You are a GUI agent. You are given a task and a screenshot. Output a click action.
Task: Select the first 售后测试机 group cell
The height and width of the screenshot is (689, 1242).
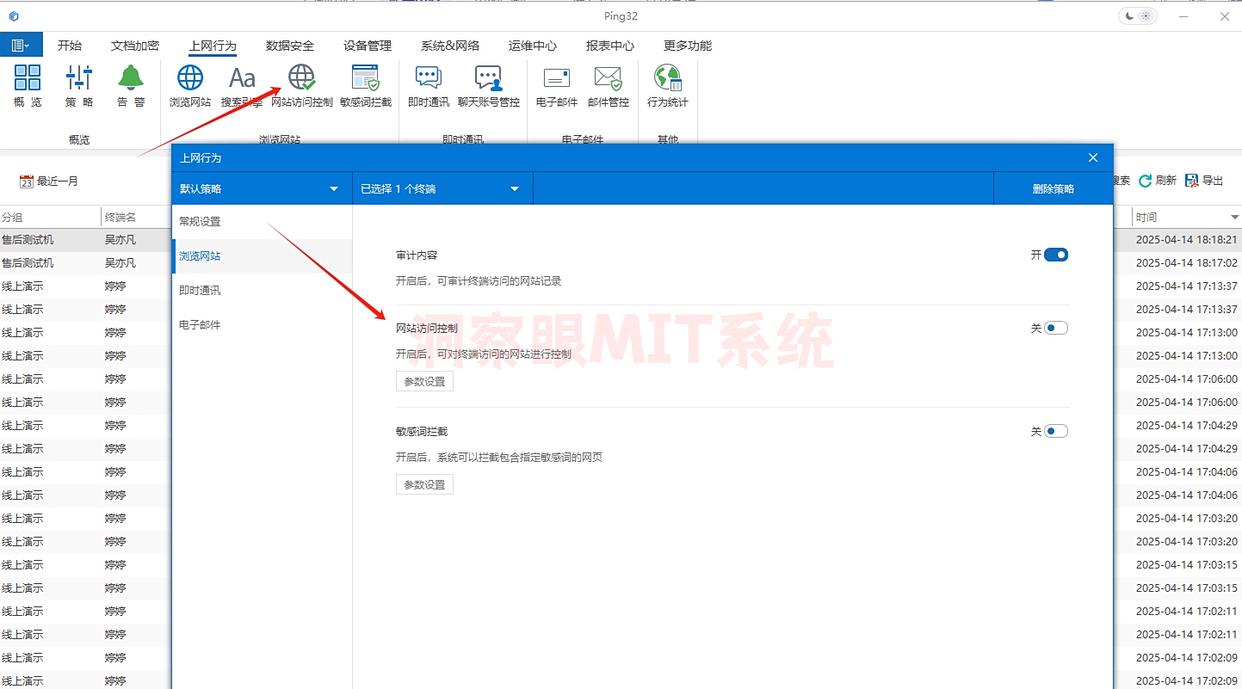coord(28,240)
